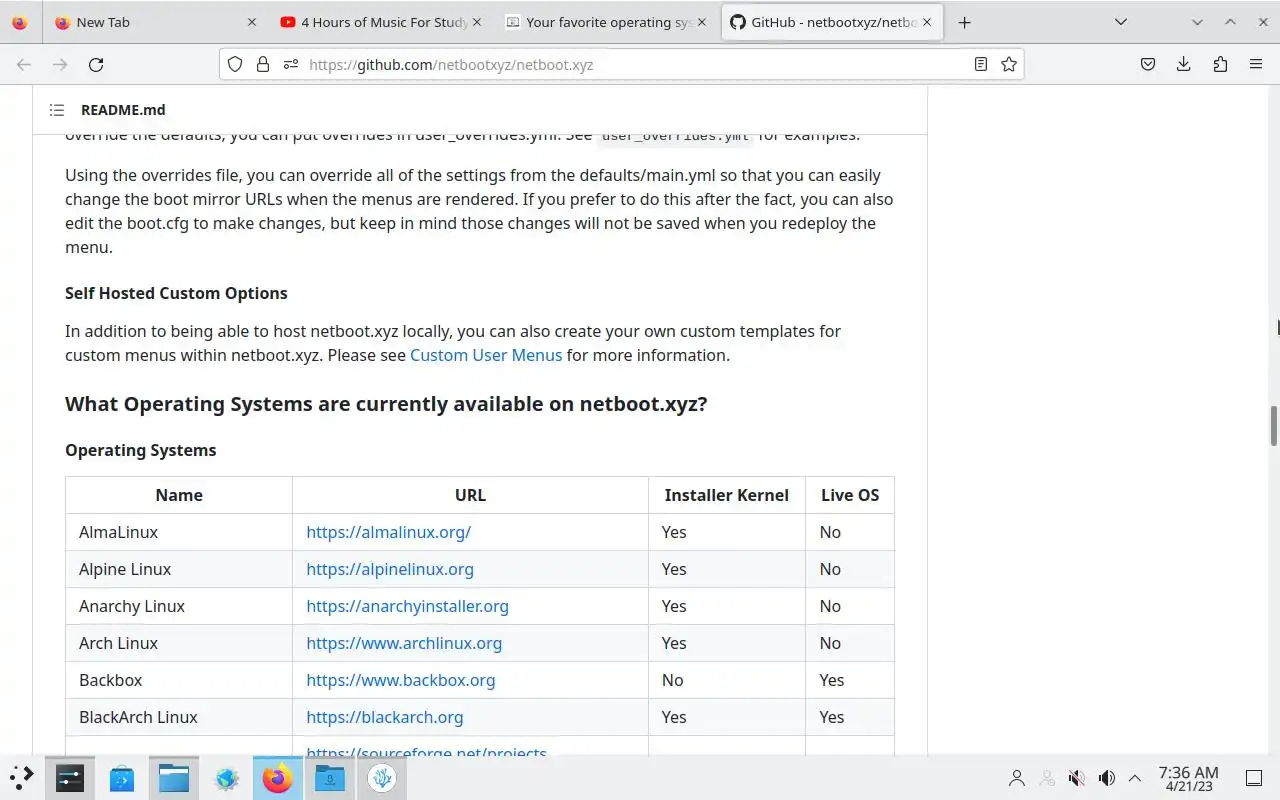This screenshot has height=800, width=1280.
Task: Open the extensions puzzle icon
Action: tap(1220, 64)
